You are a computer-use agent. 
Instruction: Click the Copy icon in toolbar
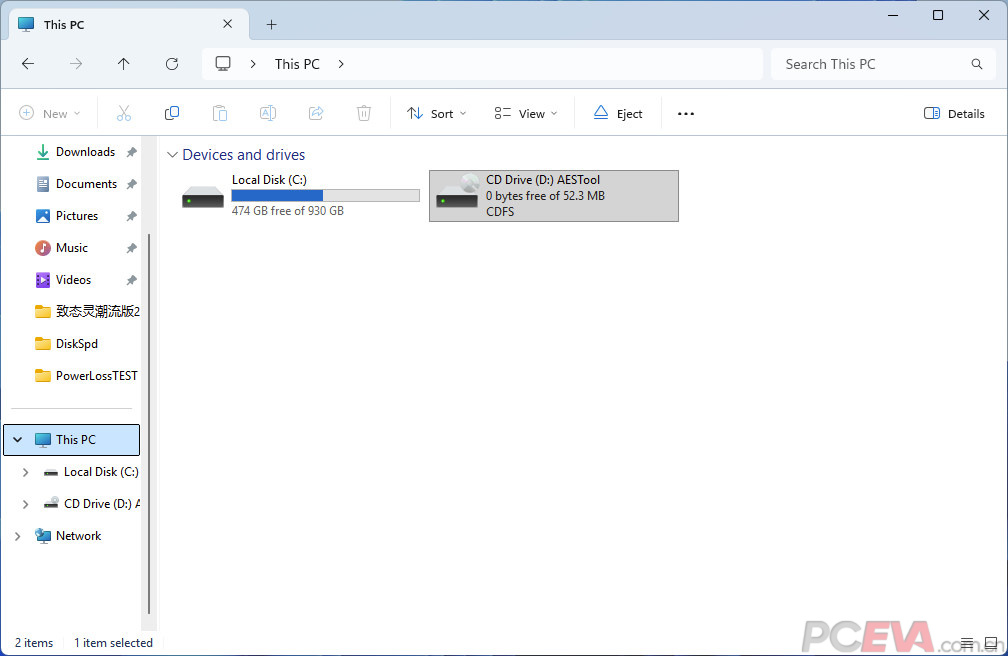tap(172, 114)
